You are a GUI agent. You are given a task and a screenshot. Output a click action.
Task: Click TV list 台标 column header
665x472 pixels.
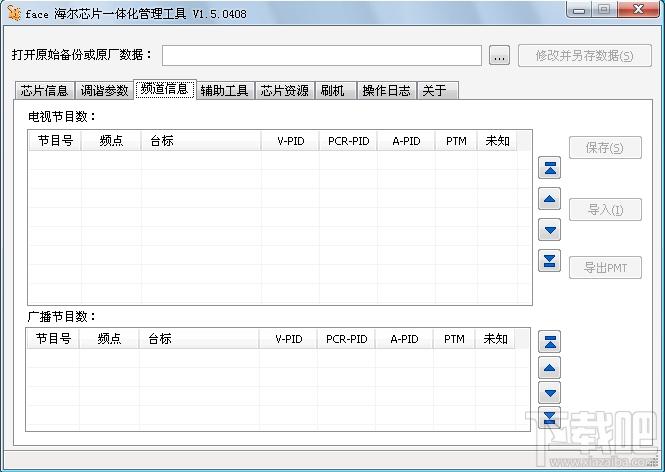click(201, 141)
